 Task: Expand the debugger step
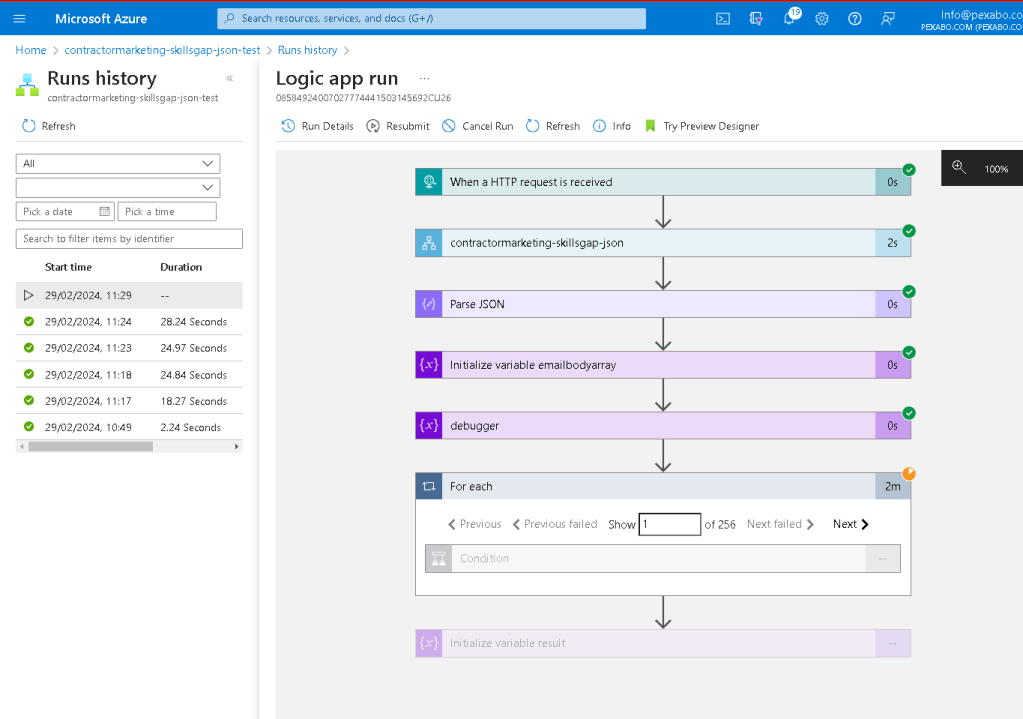click(663, 425)
